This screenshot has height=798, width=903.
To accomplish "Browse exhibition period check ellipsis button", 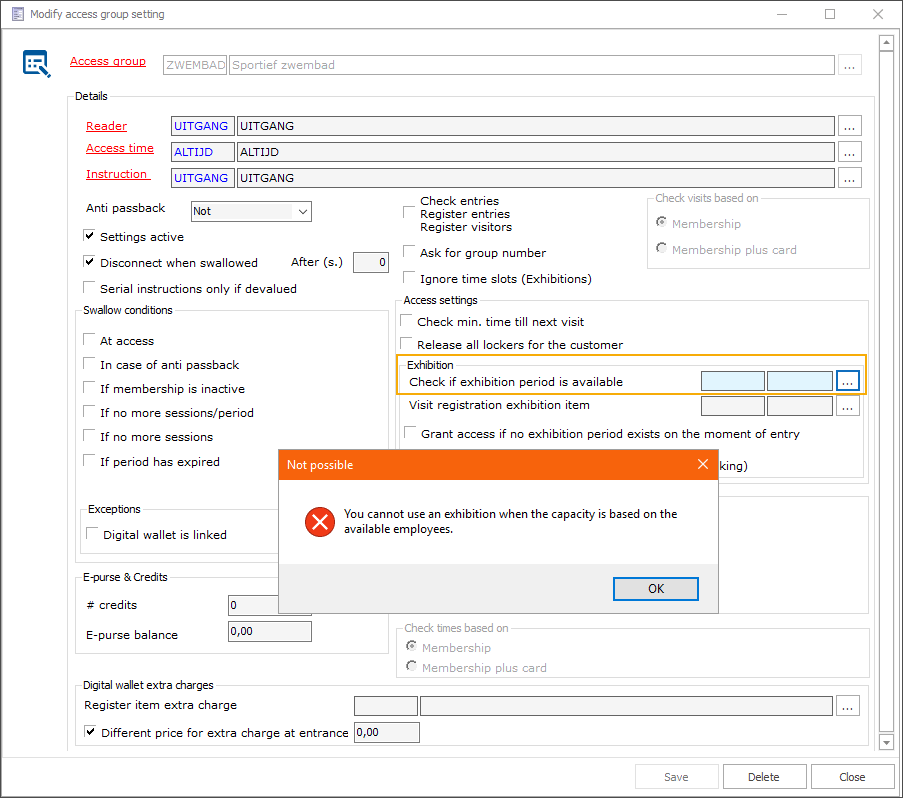I will (x=848, y=381).
